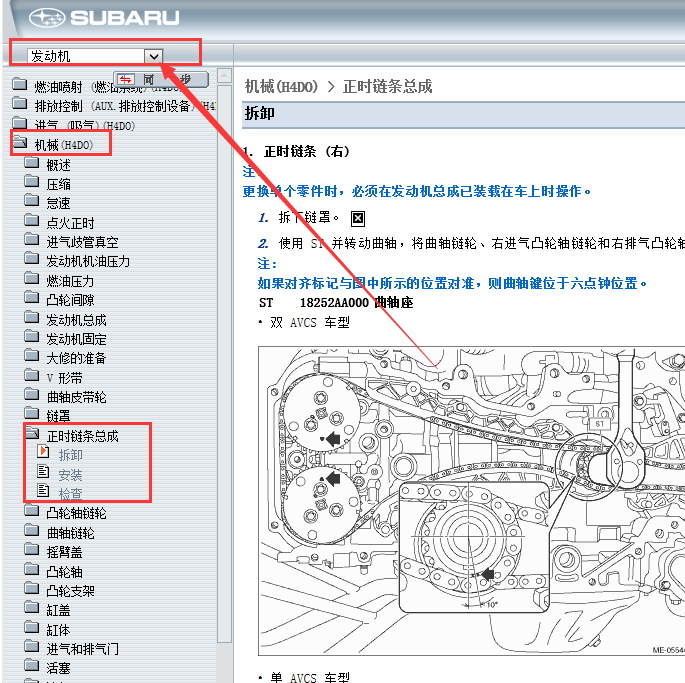Open the 凸轮轴链轮 folder icon

[x=31, y=510]
